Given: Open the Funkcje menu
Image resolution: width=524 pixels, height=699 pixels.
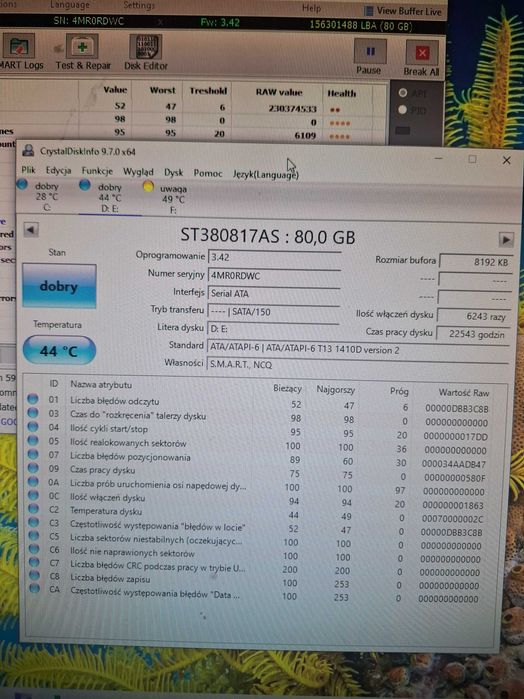Looking at the screenshot, I should (x=97, y=171).
